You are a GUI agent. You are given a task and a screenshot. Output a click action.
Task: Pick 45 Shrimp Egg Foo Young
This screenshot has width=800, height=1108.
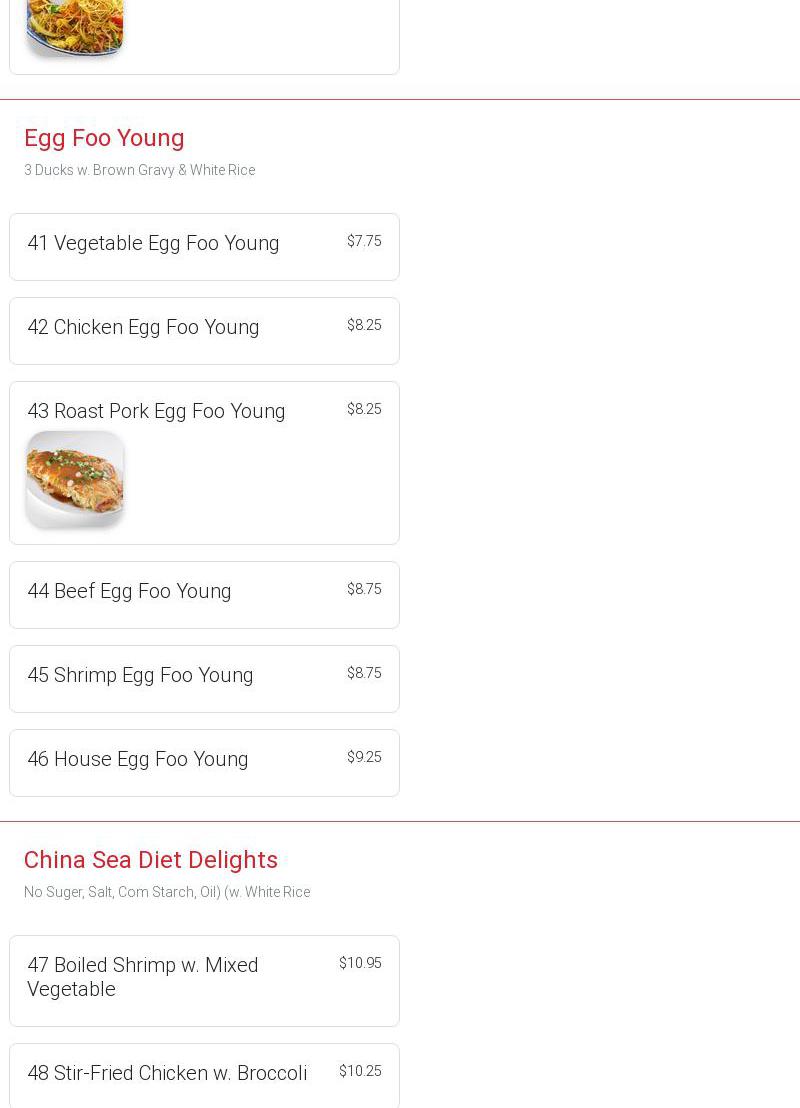[140, 675]
